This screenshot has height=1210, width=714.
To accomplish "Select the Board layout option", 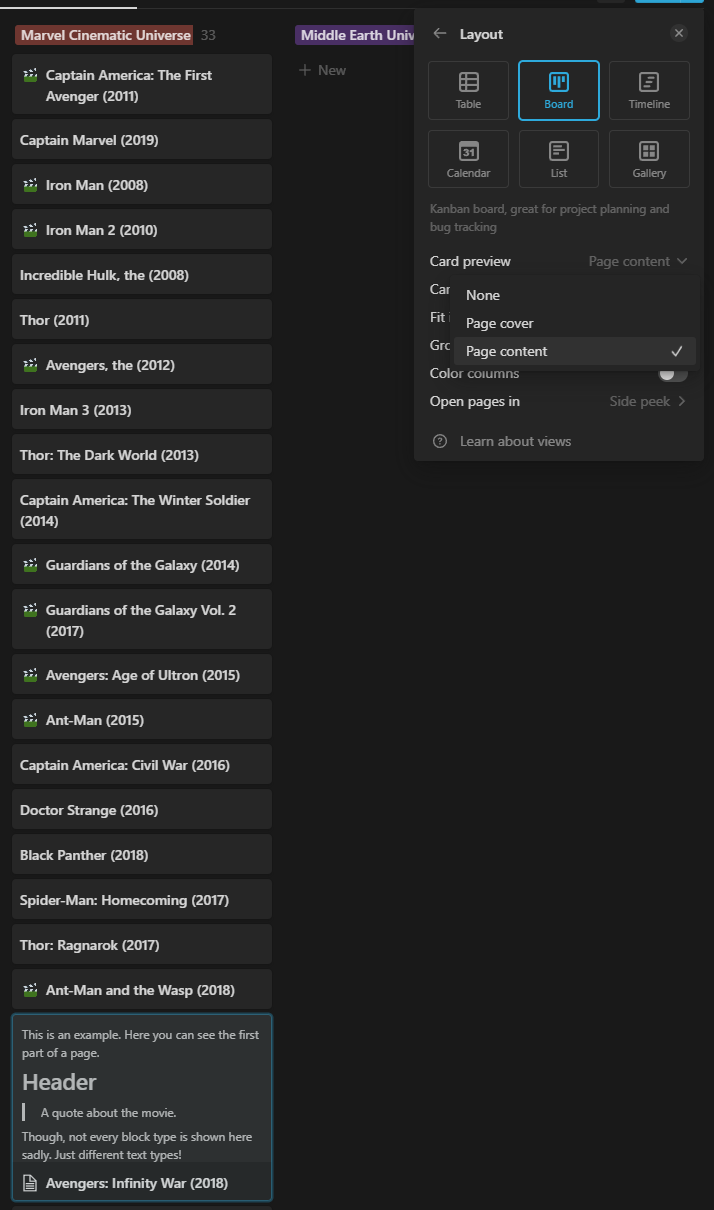I will pos(559,90).
